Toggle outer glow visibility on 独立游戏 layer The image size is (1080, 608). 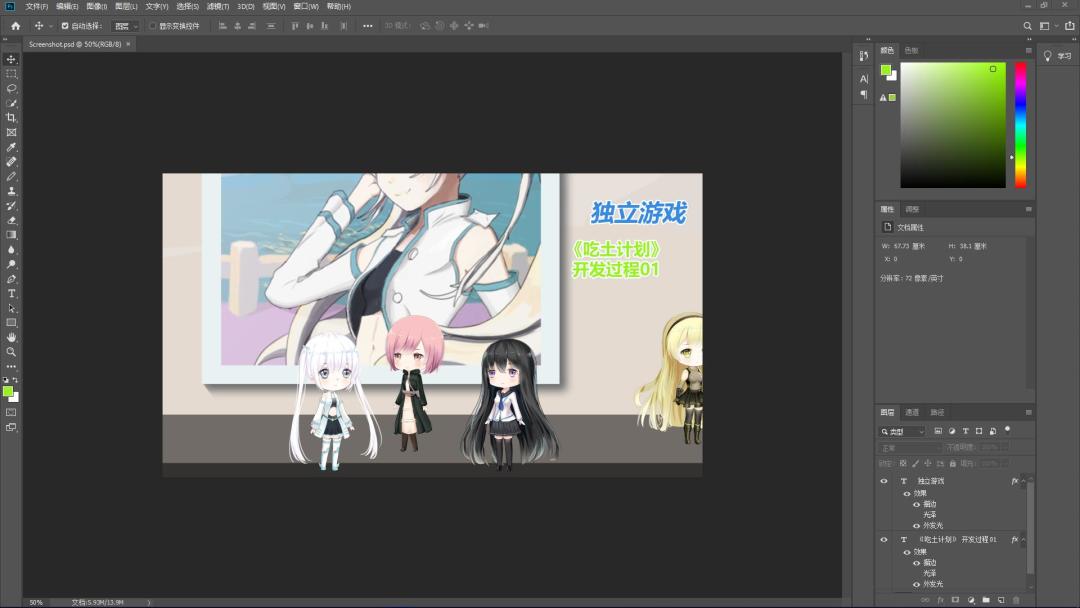click(x=916, y=526)
